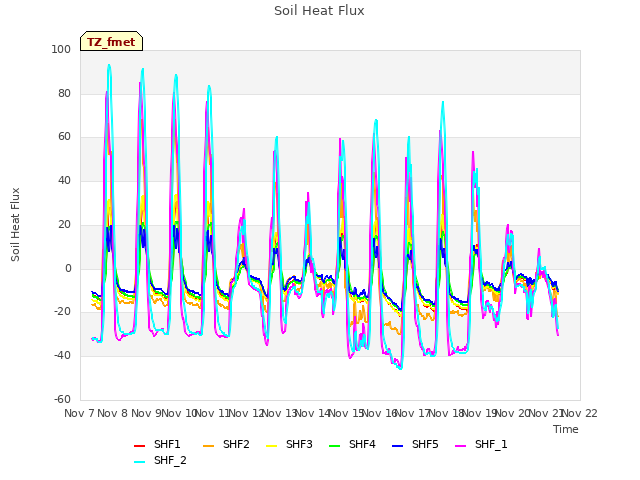
Task: Click the Nov 10 x-axis tick label
Action: coord(179,413)
